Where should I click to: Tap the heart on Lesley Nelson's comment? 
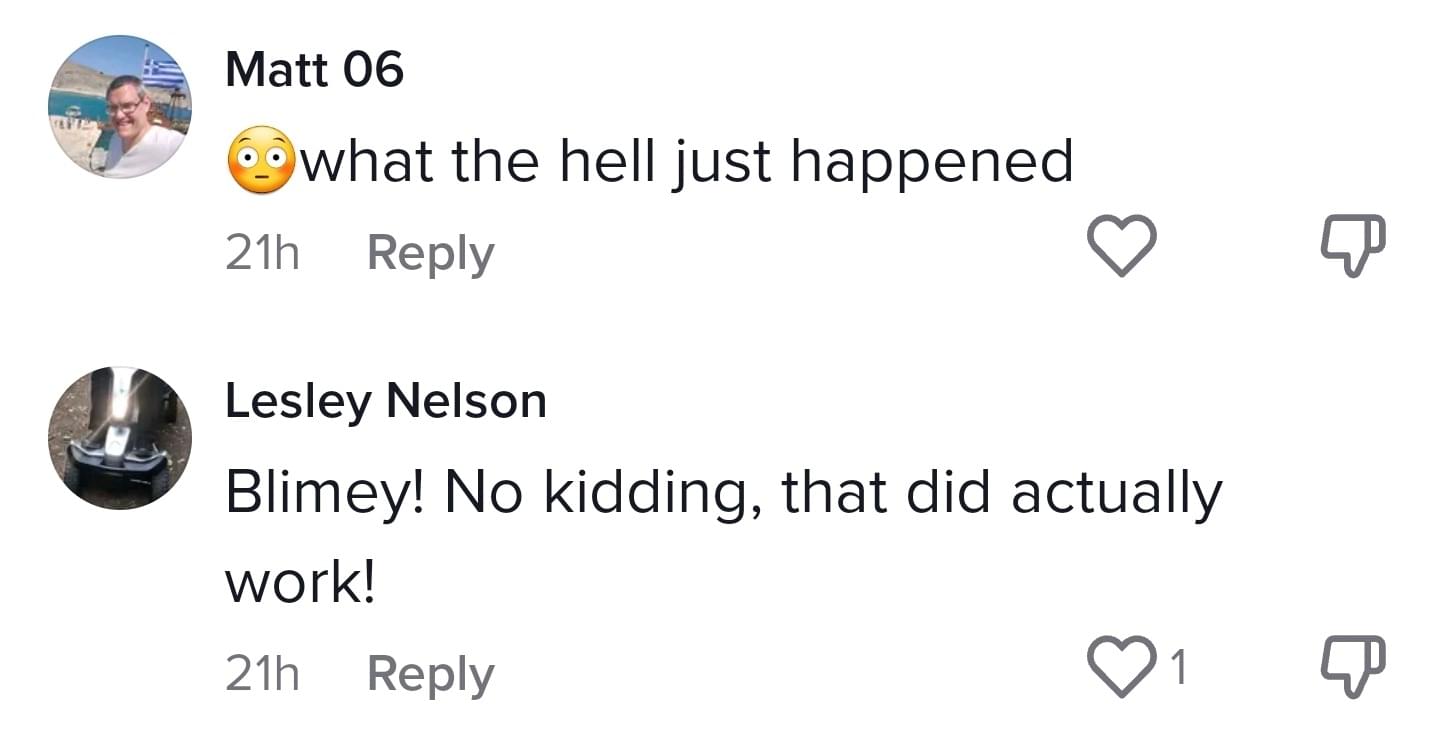point(1121,668)
